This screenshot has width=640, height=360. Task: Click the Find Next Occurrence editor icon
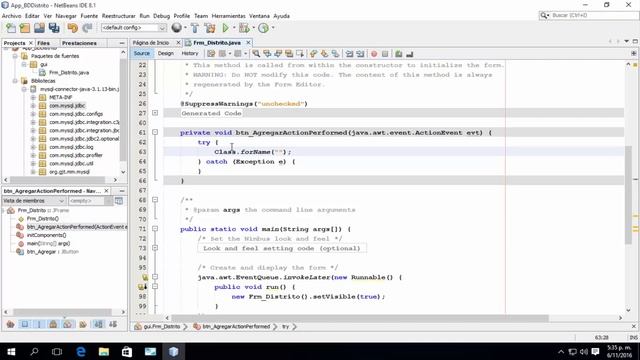coord(278,53)
